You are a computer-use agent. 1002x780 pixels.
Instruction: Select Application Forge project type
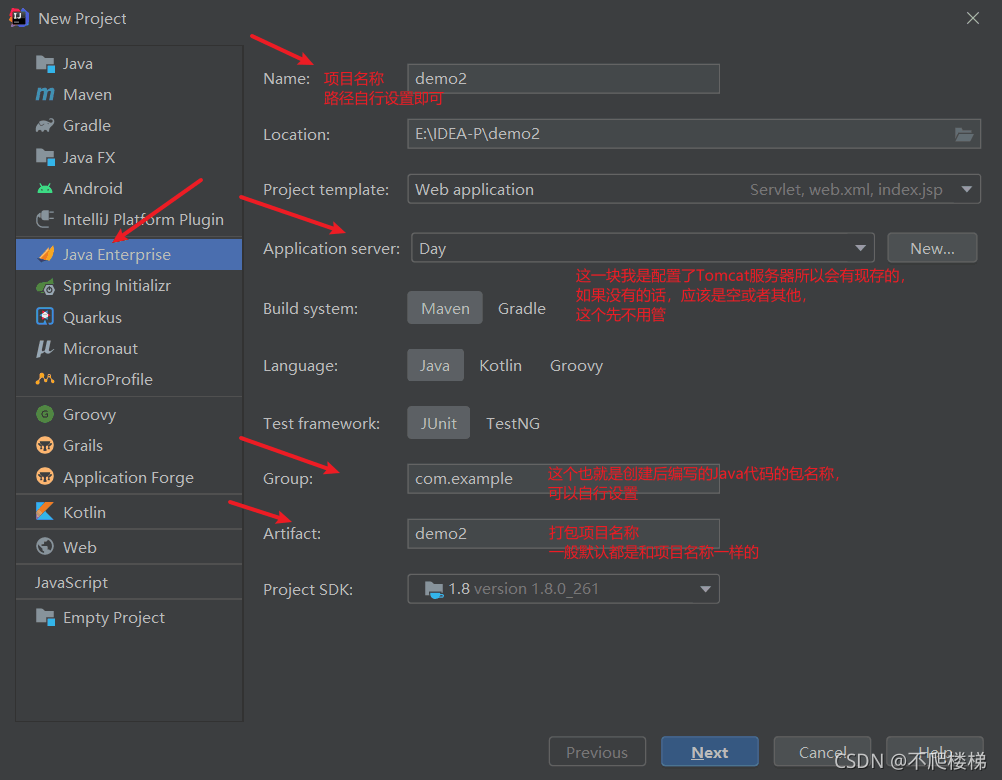129,477
